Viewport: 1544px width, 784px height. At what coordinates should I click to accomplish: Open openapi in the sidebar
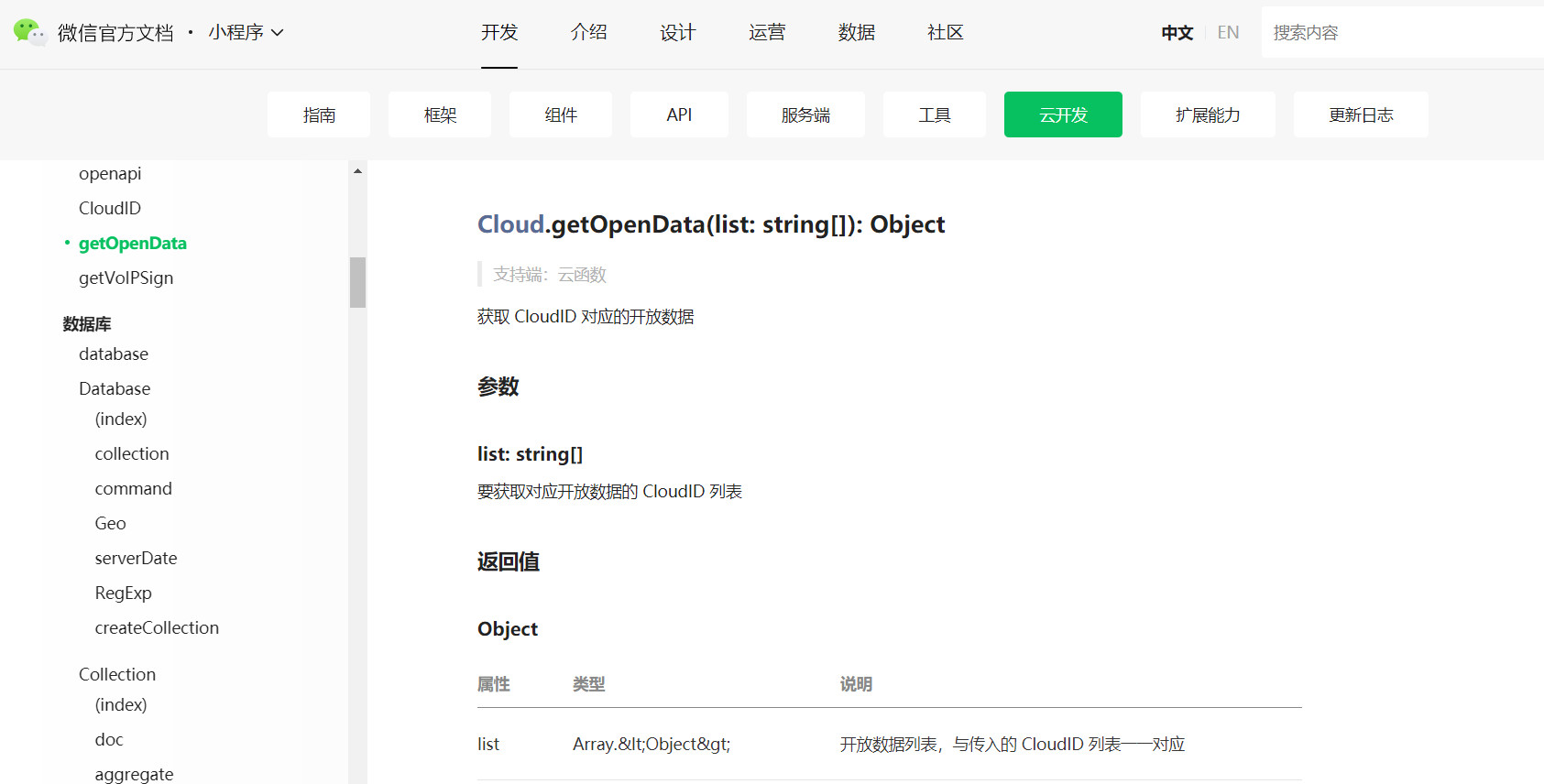(110, 174)
